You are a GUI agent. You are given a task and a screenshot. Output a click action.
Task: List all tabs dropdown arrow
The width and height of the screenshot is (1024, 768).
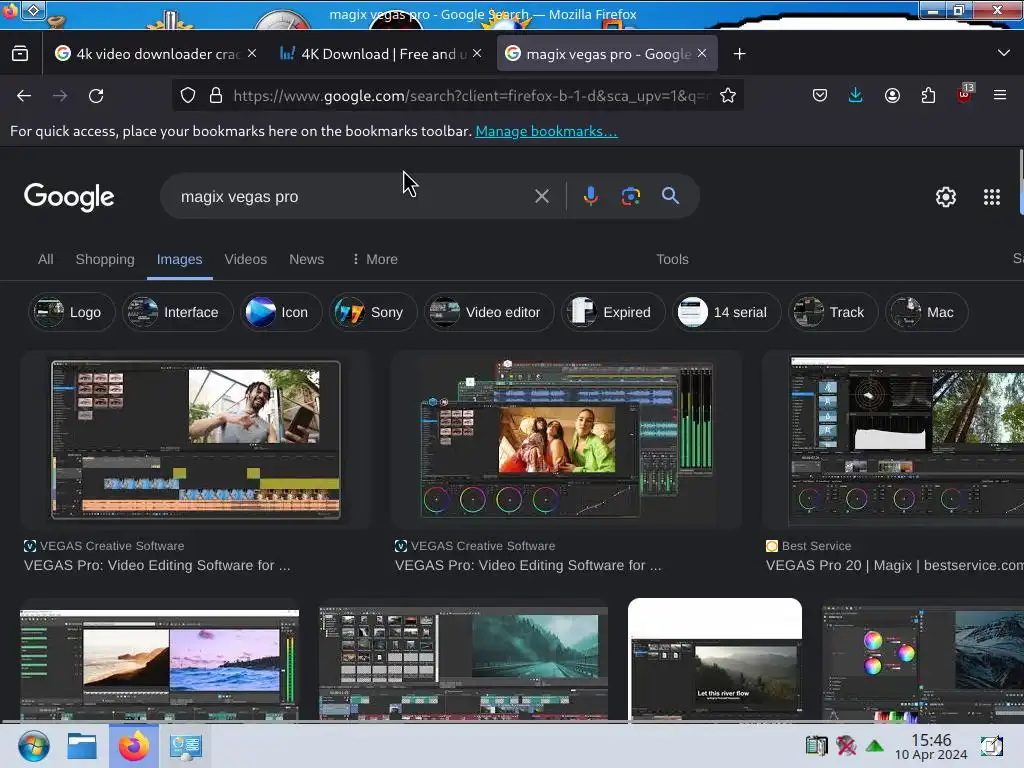tap(1004, 53)
